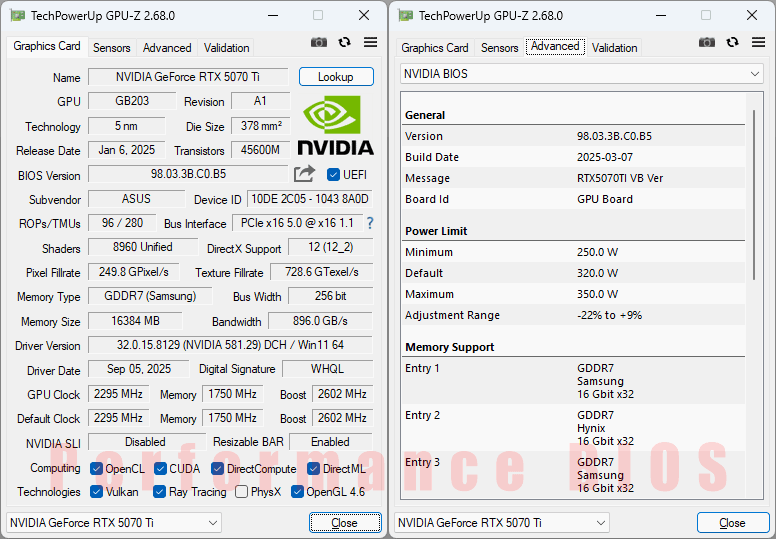This screenshot has height=539, width=776.
Task: Click the refresh icon in Advanced window
Action: click(732, 43)
